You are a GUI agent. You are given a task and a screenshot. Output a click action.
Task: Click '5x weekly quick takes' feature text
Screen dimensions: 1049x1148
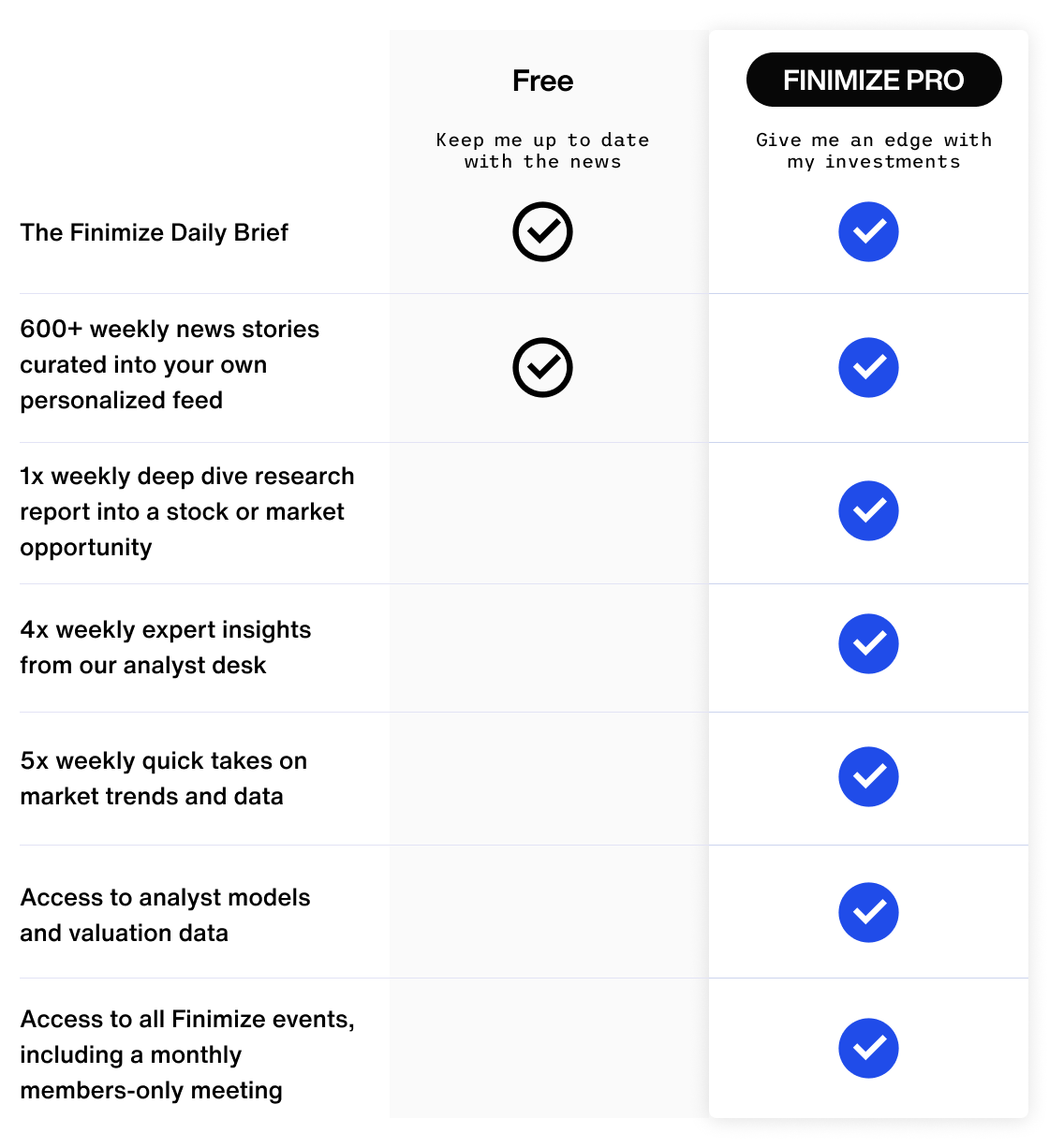(x=163, y=778)
